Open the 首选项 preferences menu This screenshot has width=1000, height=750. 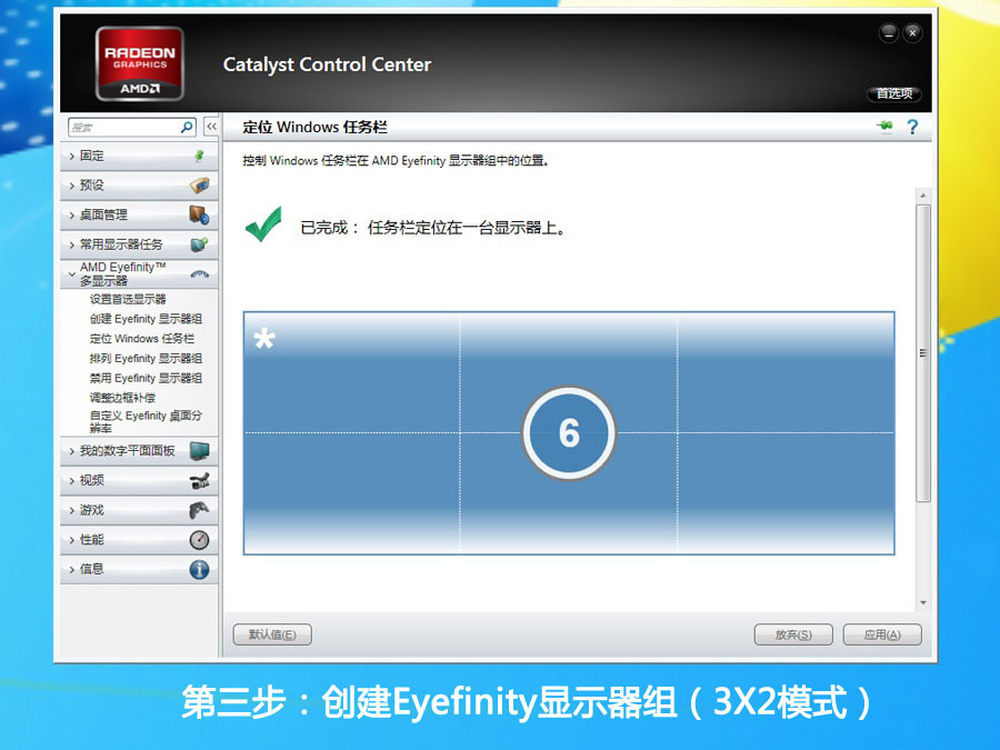pos(893,94)
